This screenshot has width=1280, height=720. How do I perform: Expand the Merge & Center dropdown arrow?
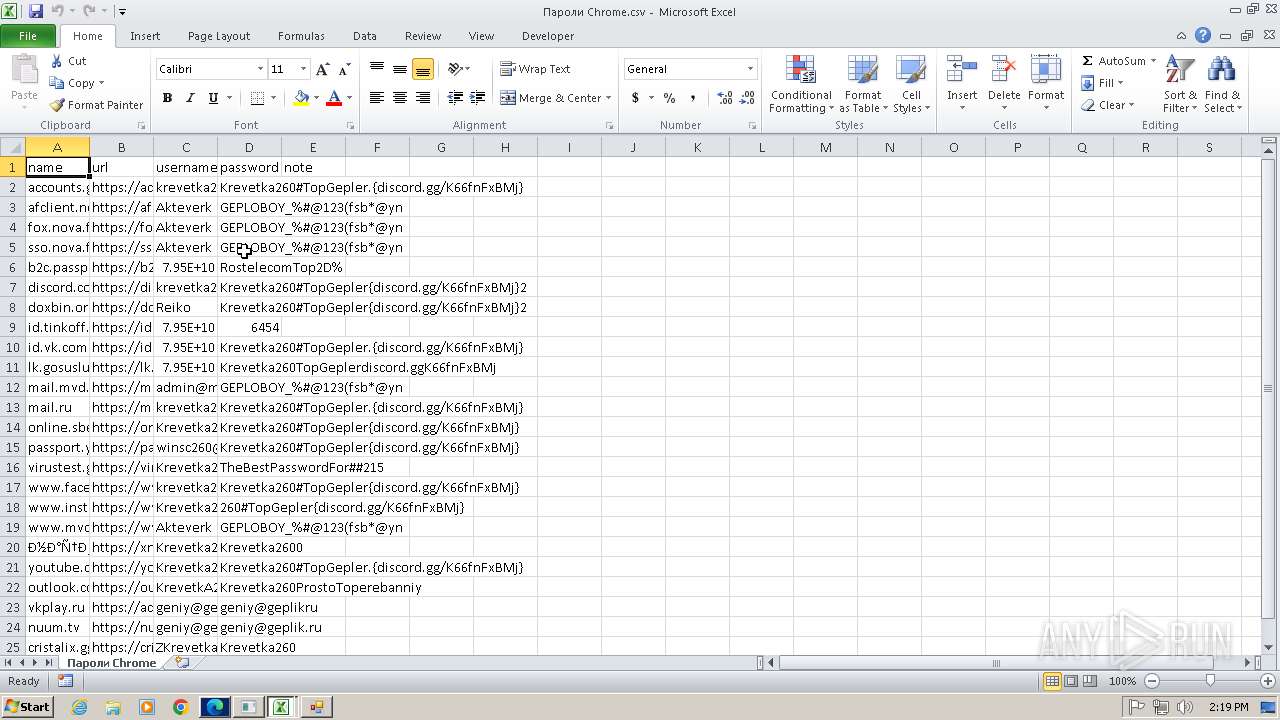(x=609, y=98)
